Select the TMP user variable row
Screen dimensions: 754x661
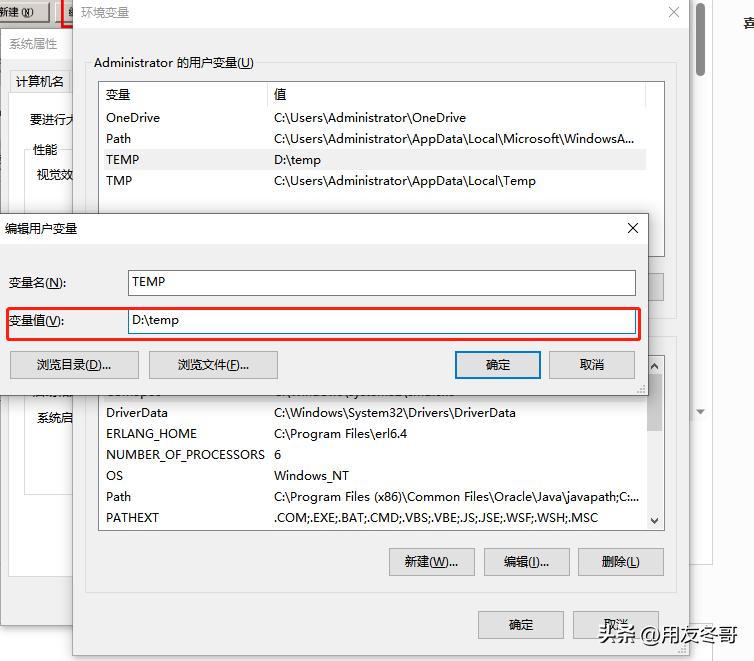pyautogui.click(x=375, y=181)
